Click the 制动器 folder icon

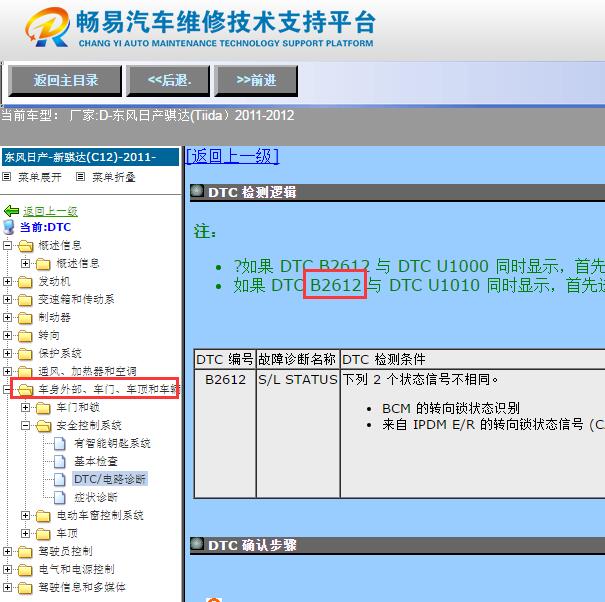pyautogui.click(x=25, y=318)
